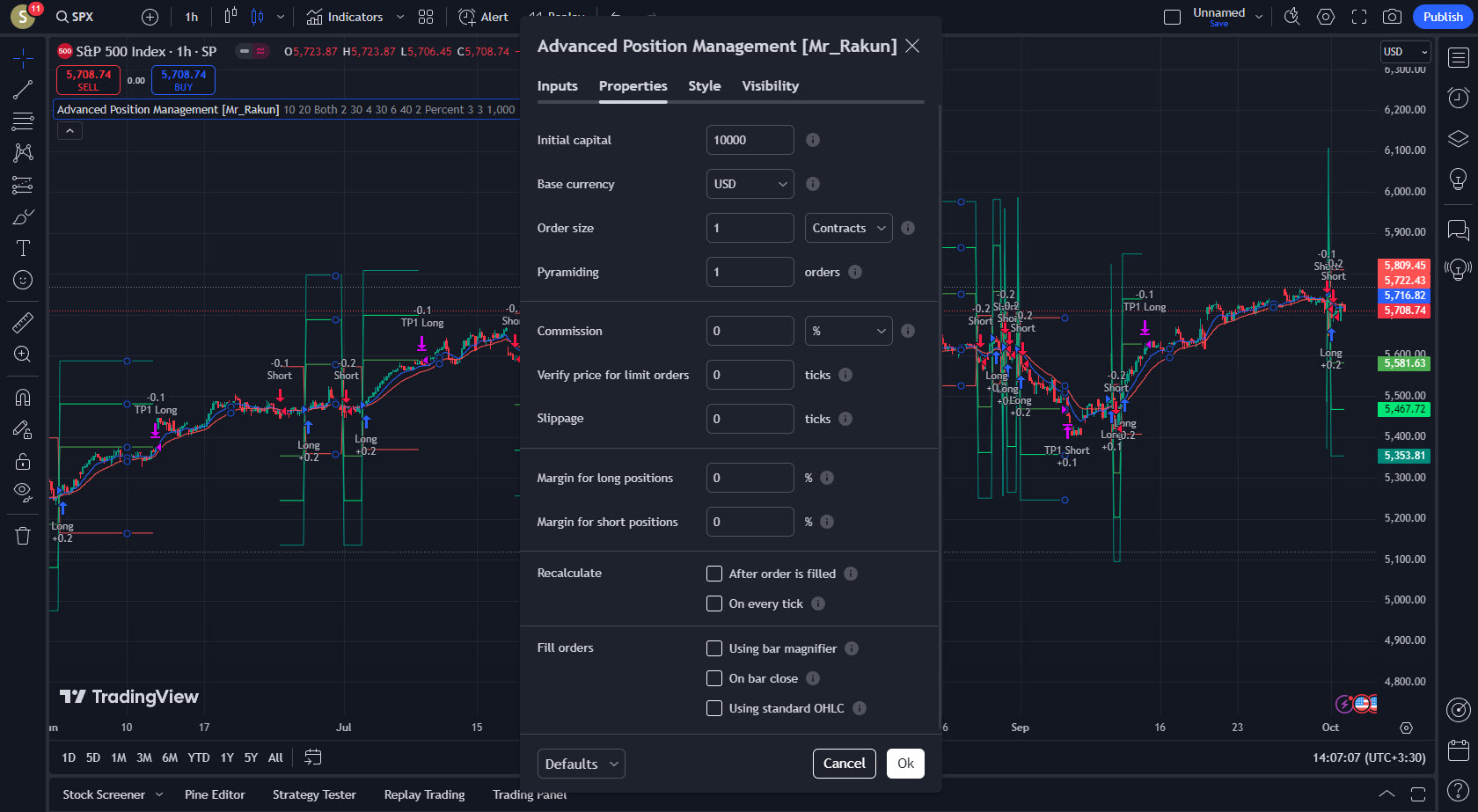Take a chart snapshot with camera icon
The height and width of the screenshot is (812, 1478).
(1392, 17)
